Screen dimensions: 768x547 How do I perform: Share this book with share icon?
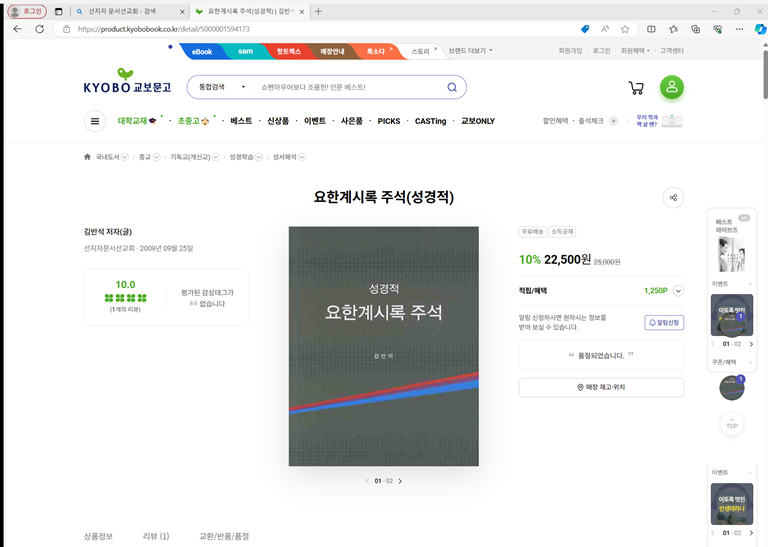click(673, 197)
